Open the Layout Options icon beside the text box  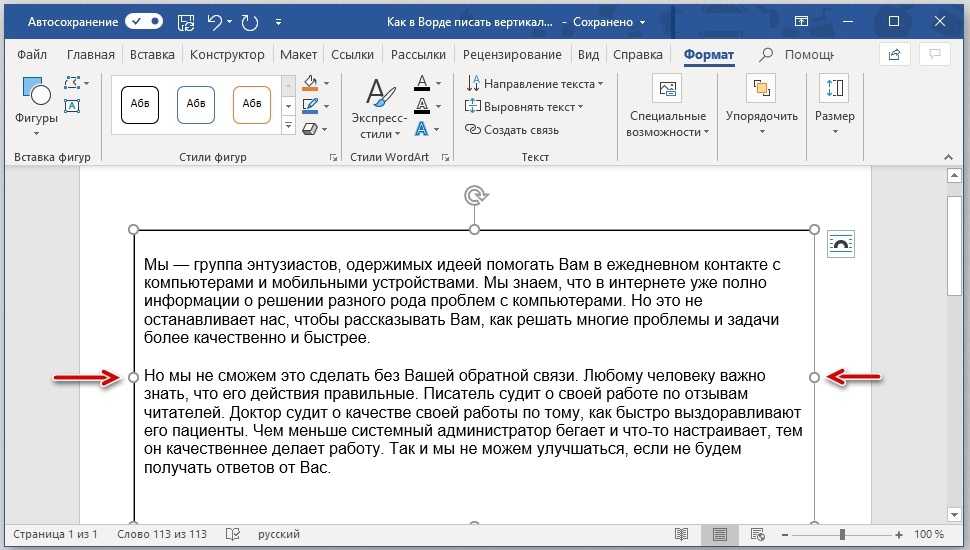[x=841, y=244]
